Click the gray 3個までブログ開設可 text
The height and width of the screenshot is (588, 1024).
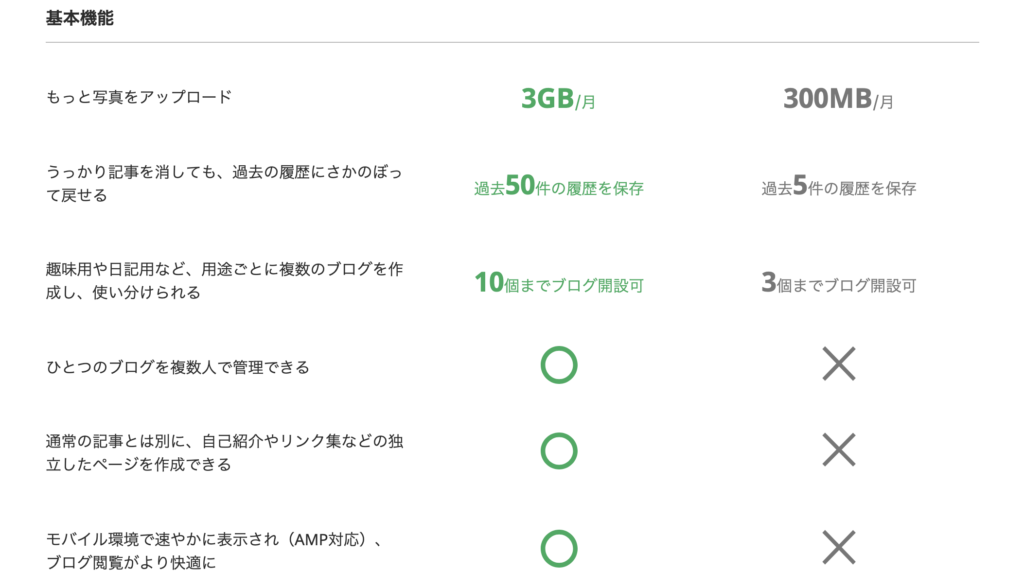[x=838, y=284]
